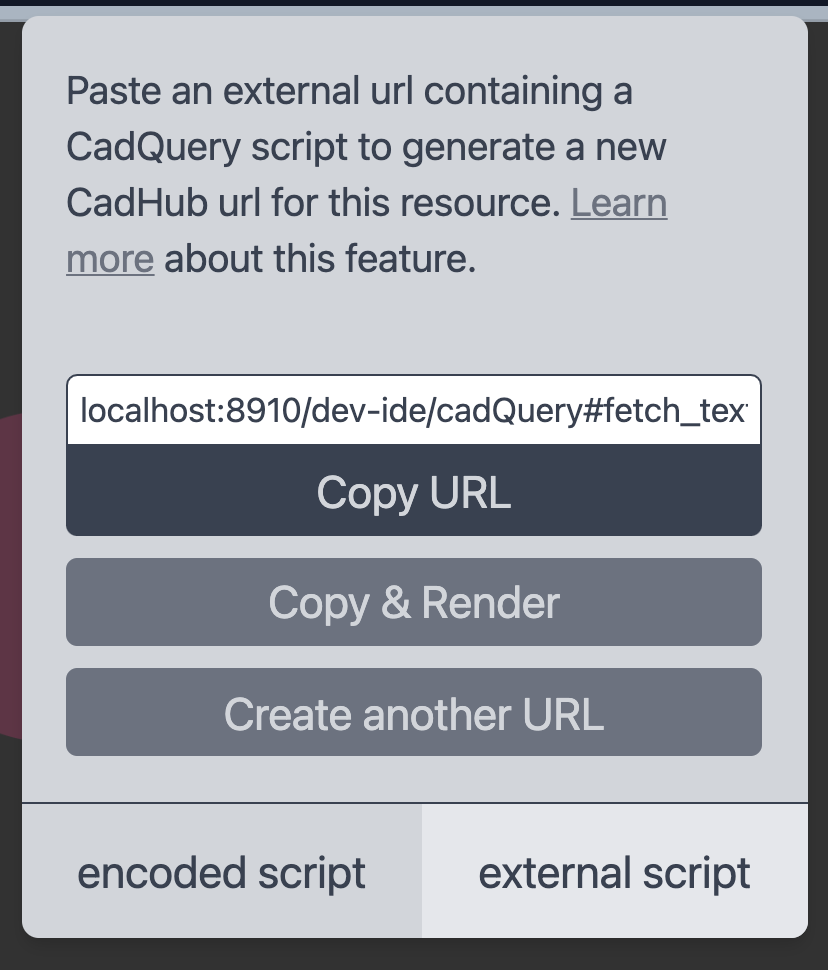Image resolution: width=828 pixels, height=970 pixels.
Task: Follow the Learn more link
Action: (x=618, y=204)
